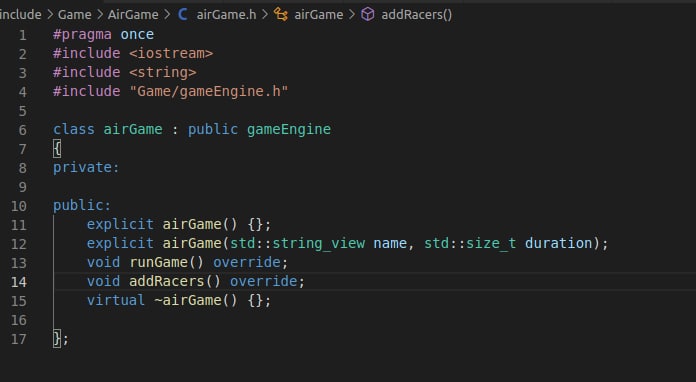Click the 'gameEngine' base class name
Image resolution: width=696 pixels, height=382 pixels.
pyautogui.click(x=289, y=129)
